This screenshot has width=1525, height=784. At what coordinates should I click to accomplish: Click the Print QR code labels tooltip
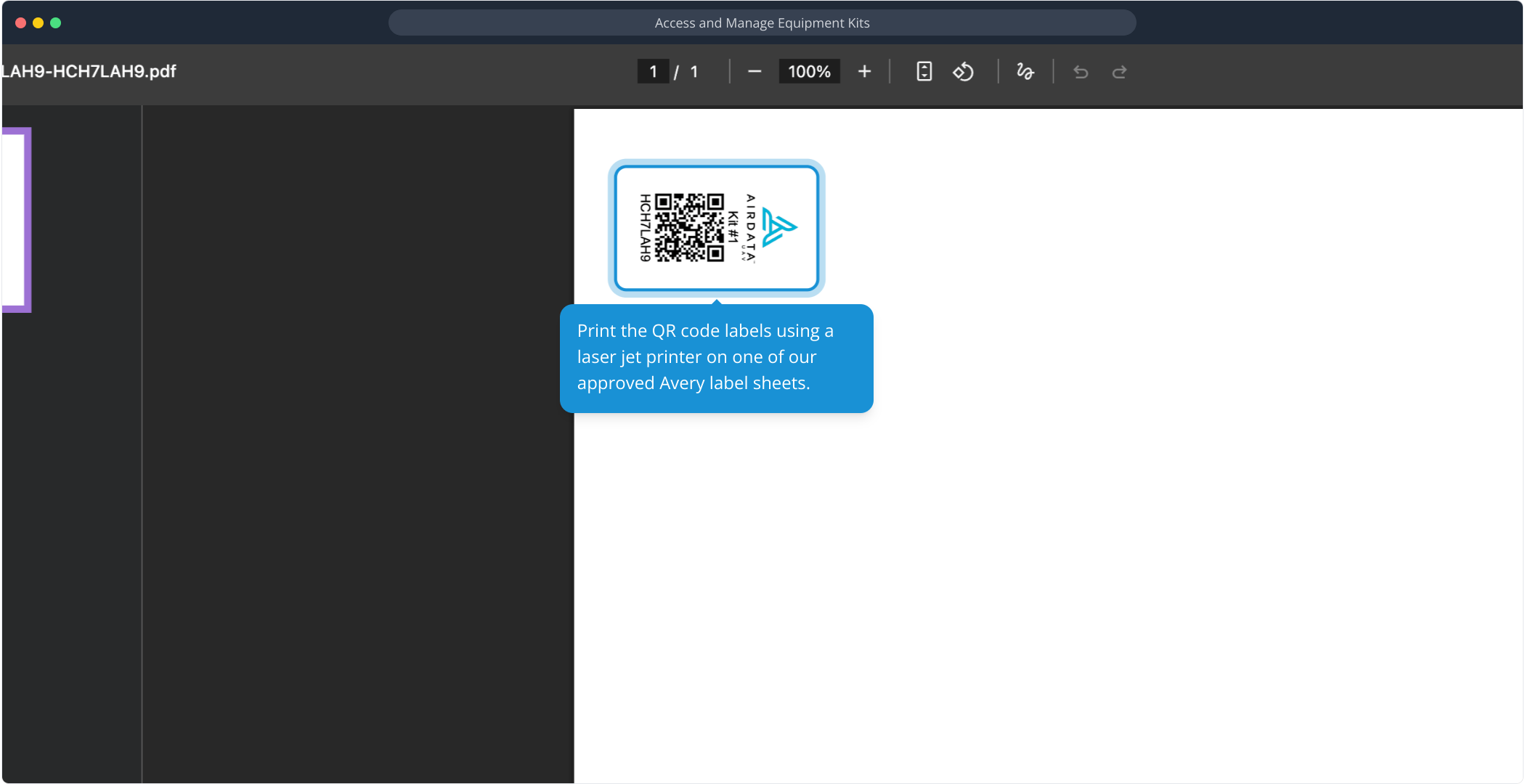pyautogui.click(x=716, y=358)
